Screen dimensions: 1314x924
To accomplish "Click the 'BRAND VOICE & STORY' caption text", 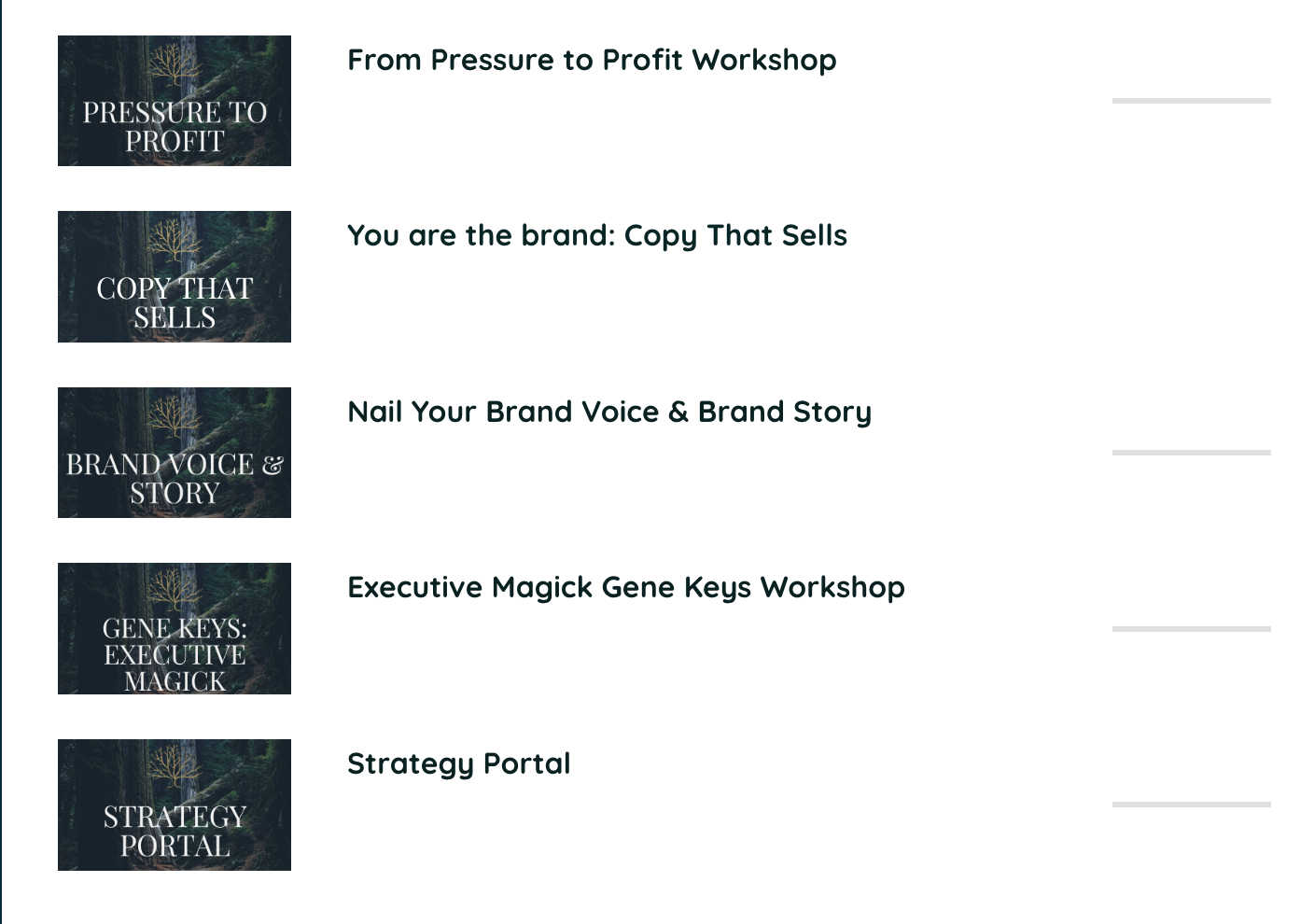I will click(x=175, y=479).
